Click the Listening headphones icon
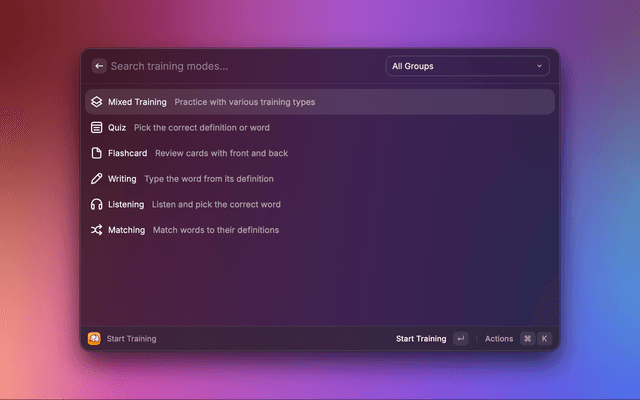Image resolution: width=640 pixels, height=400 pixels. [x=96, y=204]
